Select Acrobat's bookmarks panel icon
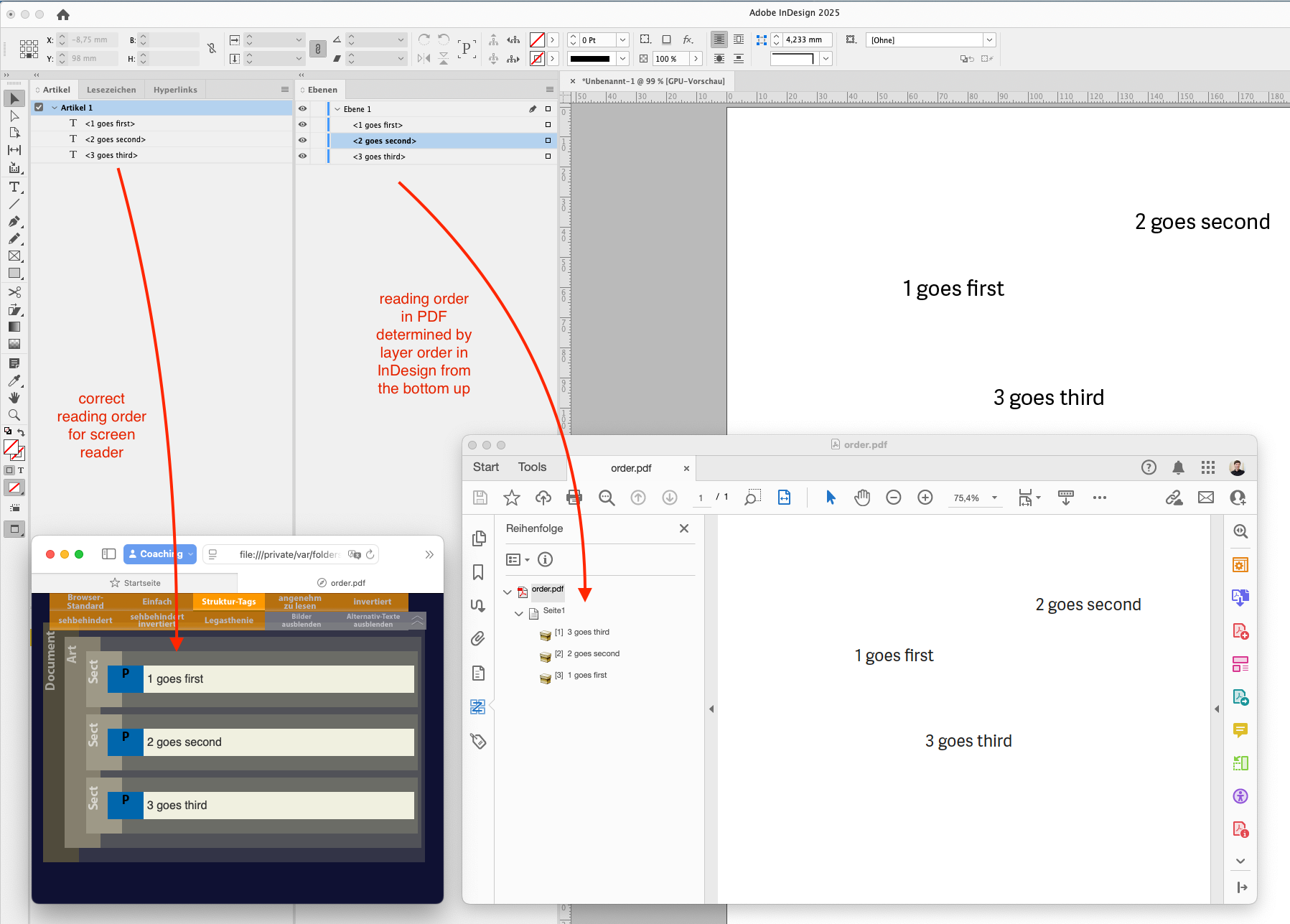The width and height of the screenshot is (1290, 924). [x=479, y=572]
